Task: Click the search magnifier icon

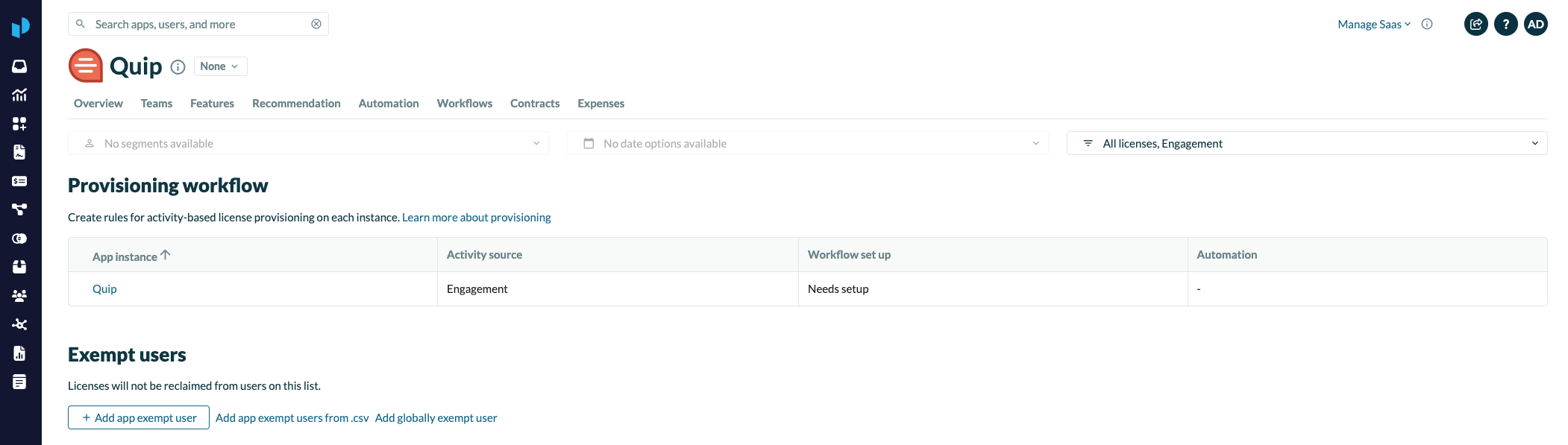Action: (x=81, y=24)
